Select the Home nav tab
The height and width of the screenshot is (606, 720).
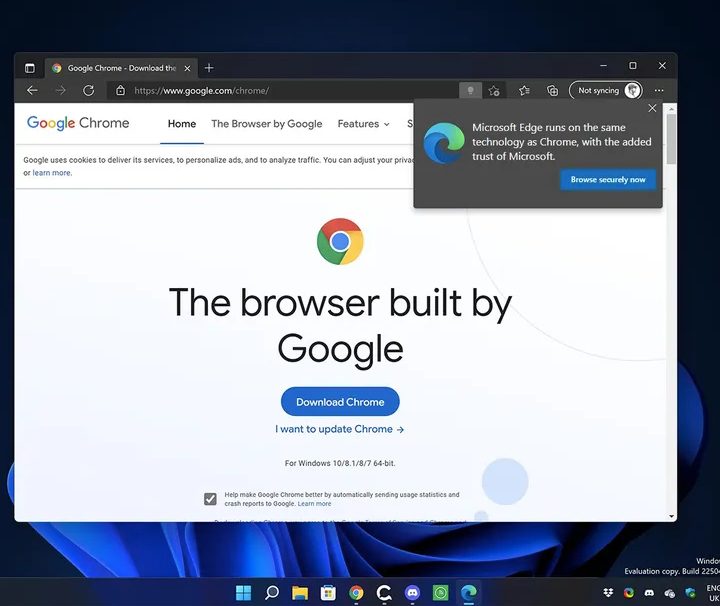point(182,124)
